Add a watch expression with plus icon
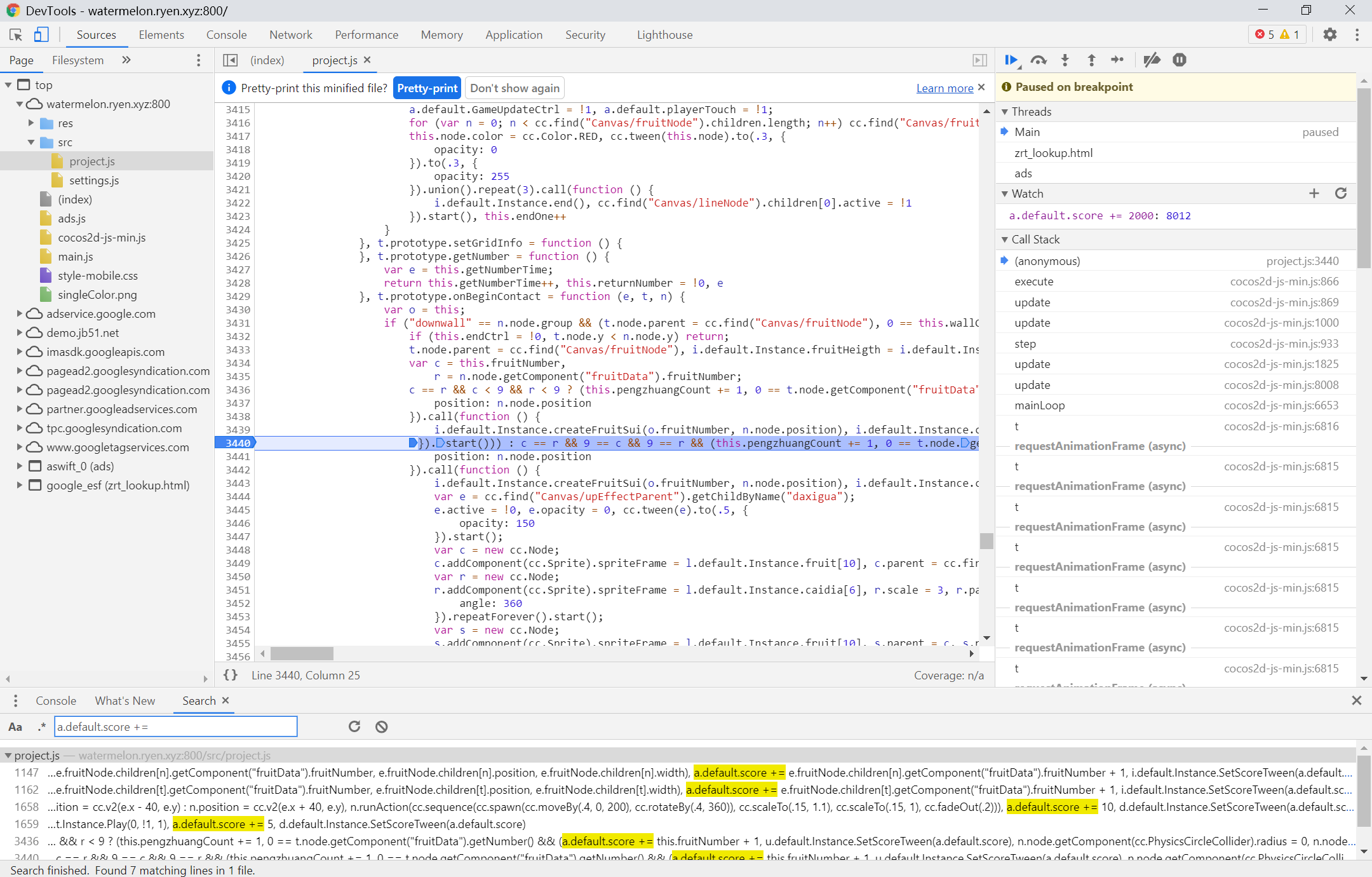The image size is (1372, 877). click(1314, 193)
